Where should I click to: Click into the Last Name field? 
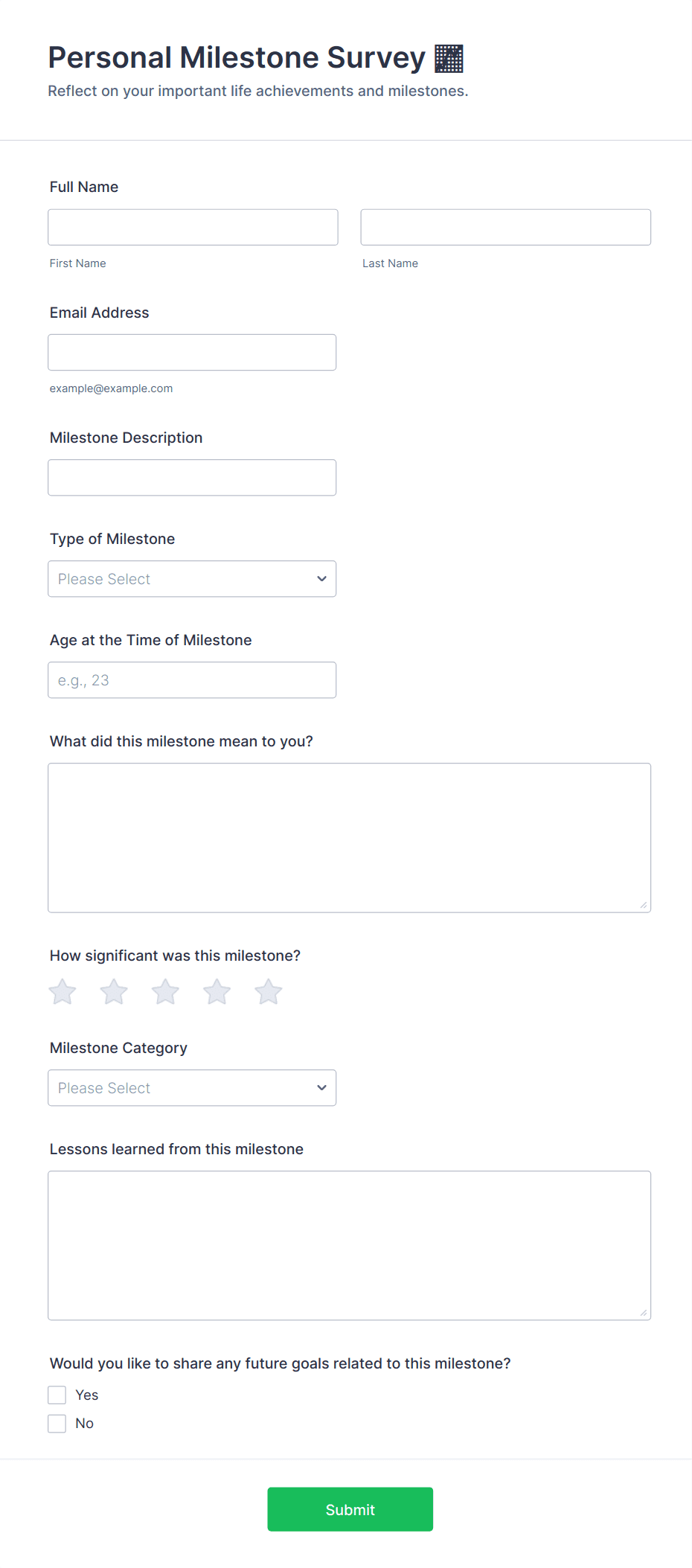coord(505,227)
